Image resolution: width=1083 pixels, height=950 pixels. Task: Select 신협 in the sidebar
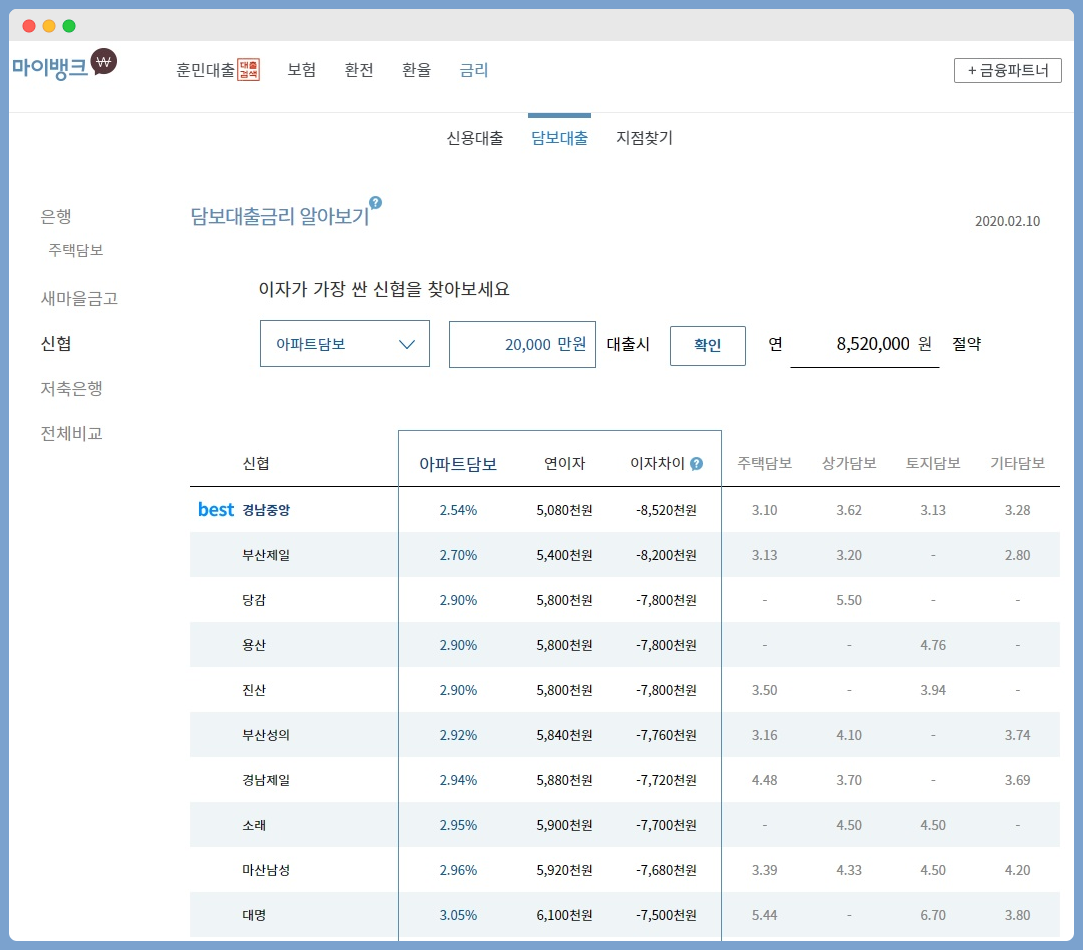pyautogui.click(x=56, y=343)
